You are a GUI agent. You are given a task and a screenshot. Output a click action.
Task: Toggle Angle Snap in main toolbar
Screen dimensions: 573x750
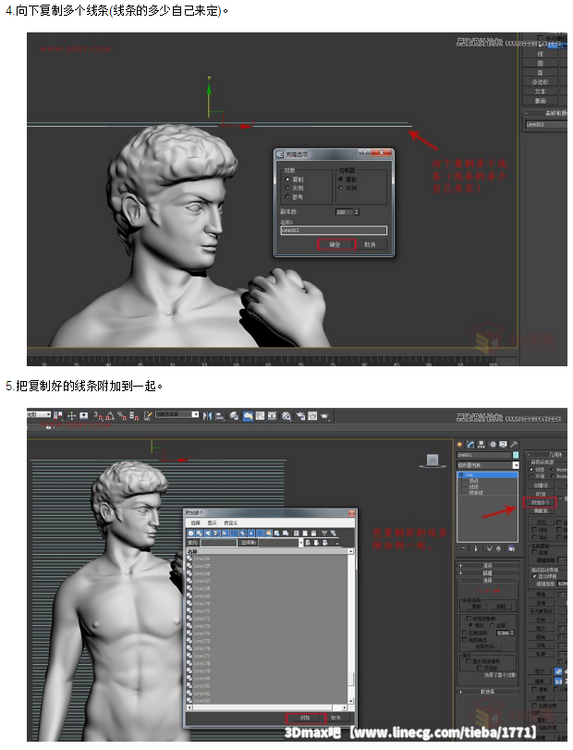(110, 416)
